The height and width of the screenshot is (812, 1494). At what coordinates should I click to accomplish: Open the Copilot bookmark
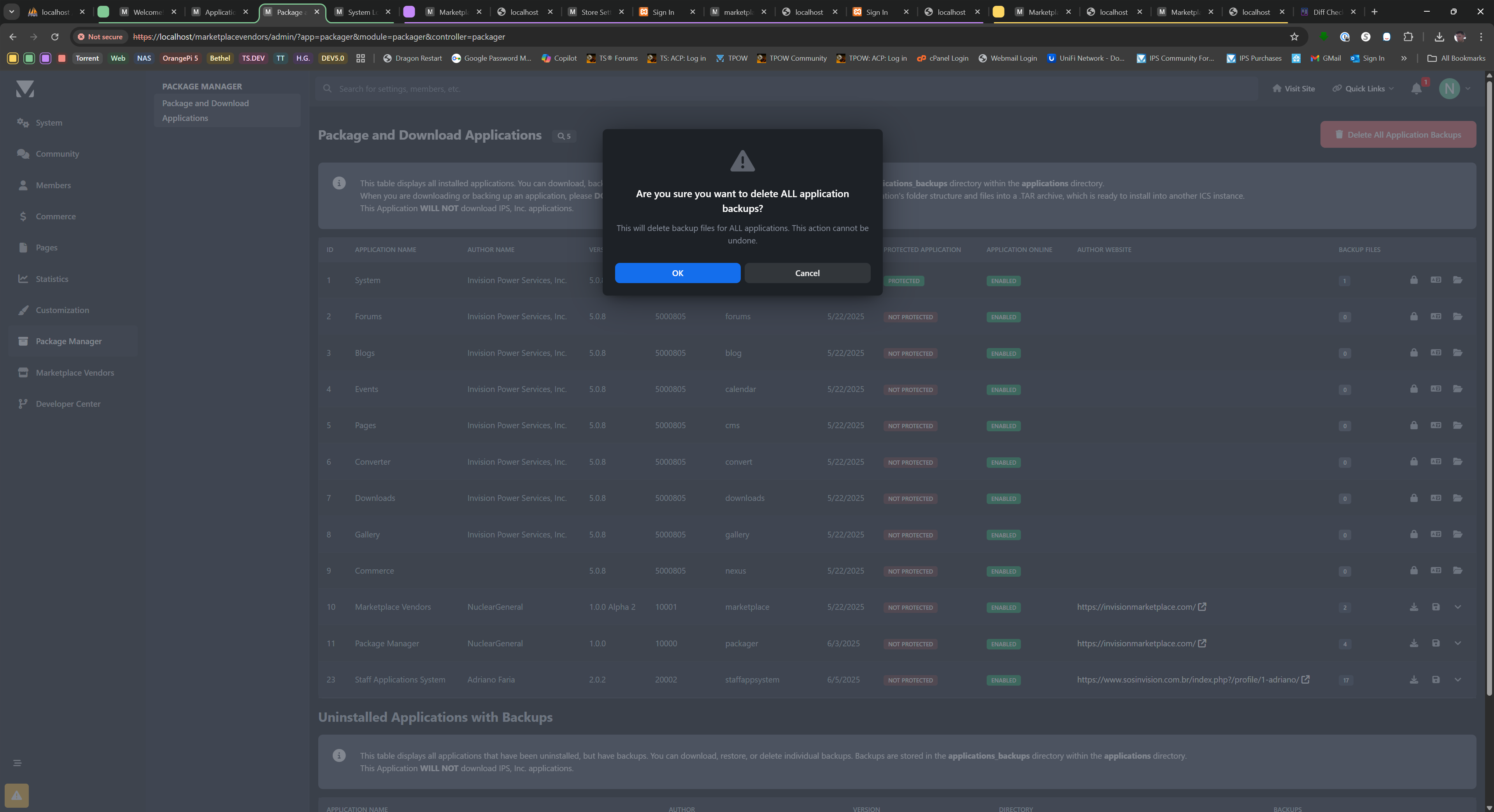click(x=559, y=58)
